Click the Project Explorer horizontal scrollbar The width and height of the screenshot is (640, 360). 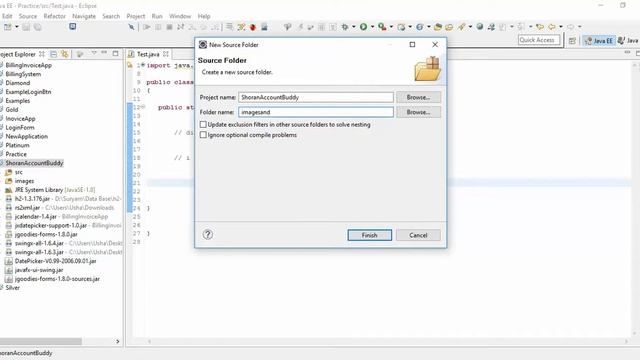41,341
